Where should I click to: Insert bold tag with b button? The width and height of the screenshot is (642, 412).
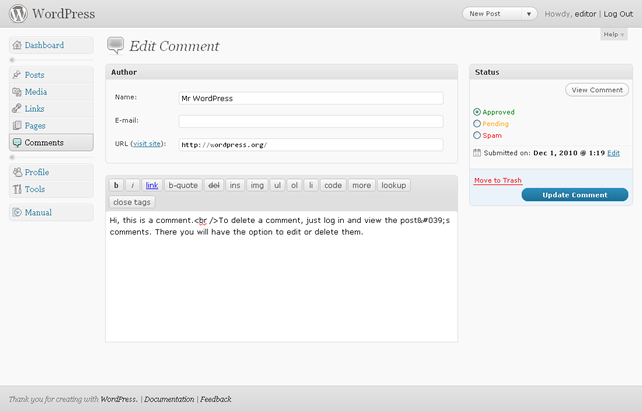[x=116, y=185]
